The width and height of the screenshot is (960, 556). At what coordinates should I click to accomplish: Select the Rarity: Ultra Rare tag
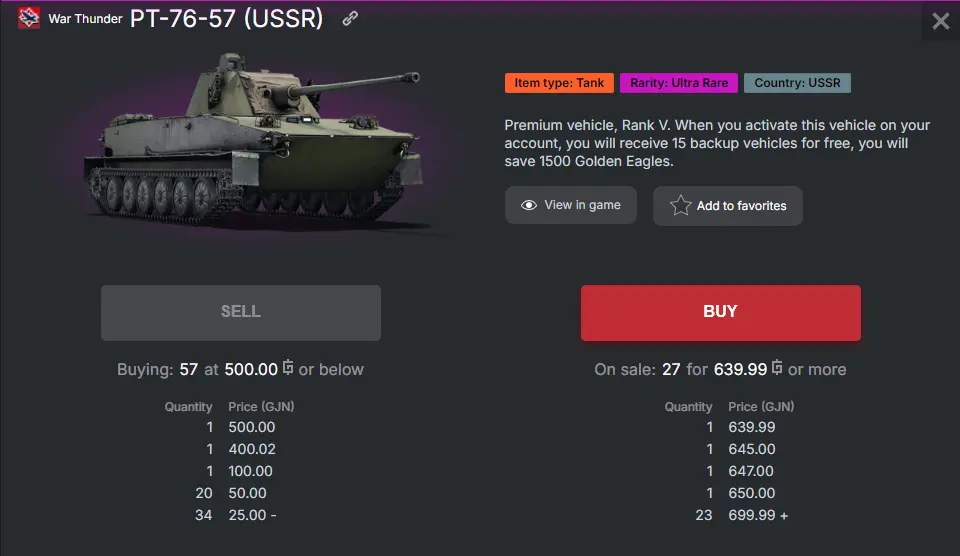(x=679, y=83)
